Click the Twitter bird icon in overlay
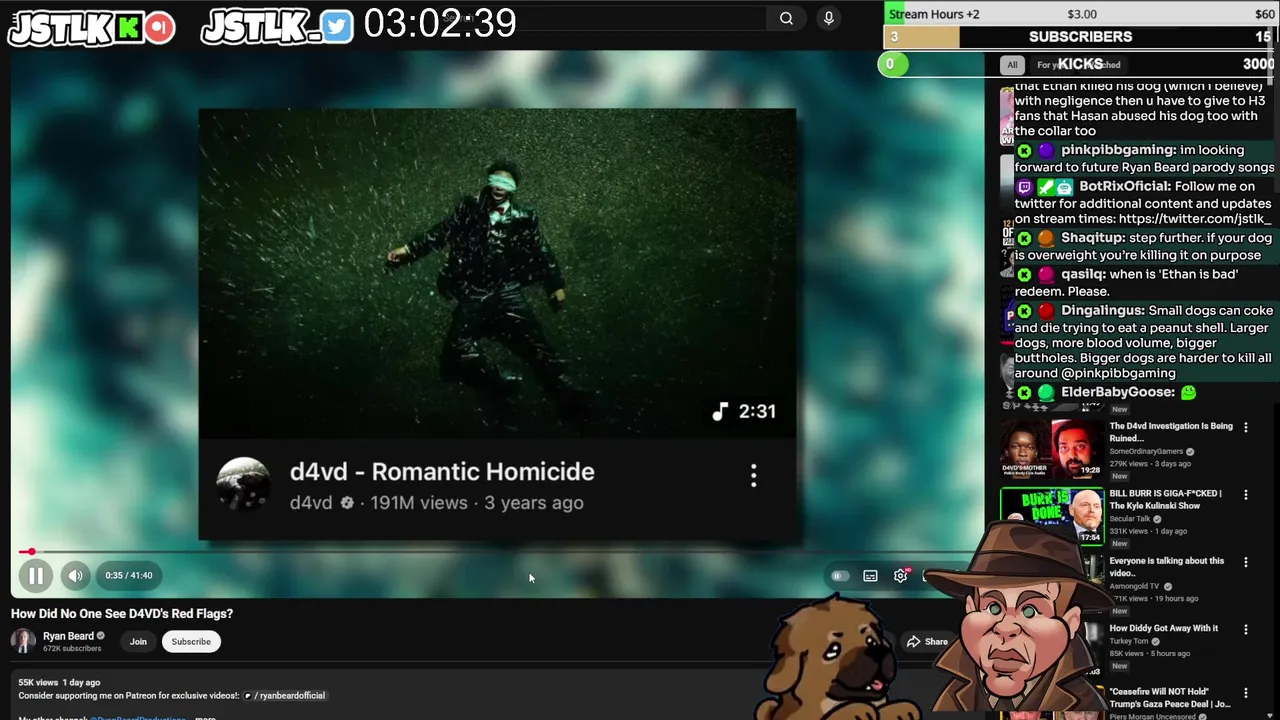Image resolution: width=1280 pixels, height=720 pixels. point(338,27)
